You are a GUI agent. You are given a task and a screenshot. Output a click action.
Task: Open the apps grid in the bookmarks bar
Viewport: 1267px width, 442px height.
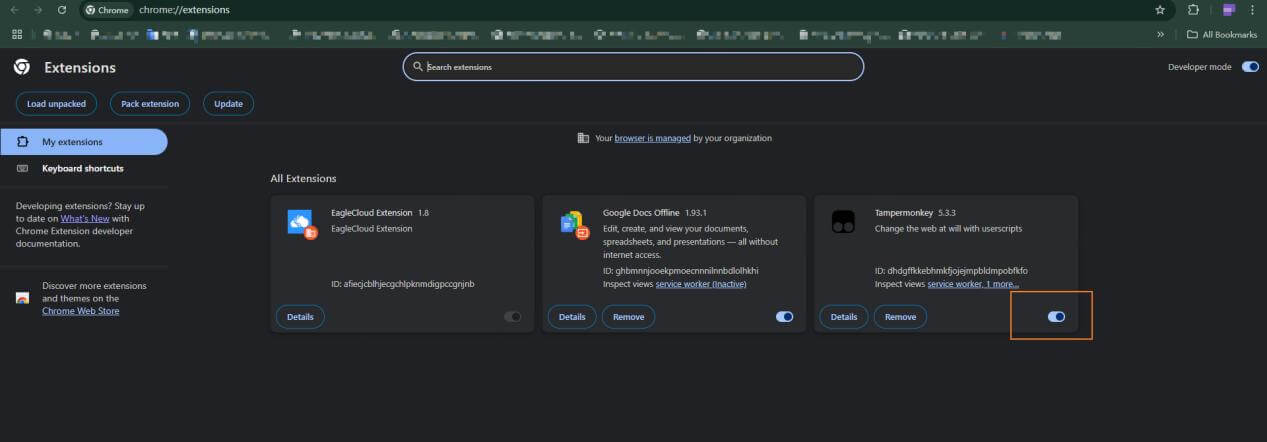(17, 34)
